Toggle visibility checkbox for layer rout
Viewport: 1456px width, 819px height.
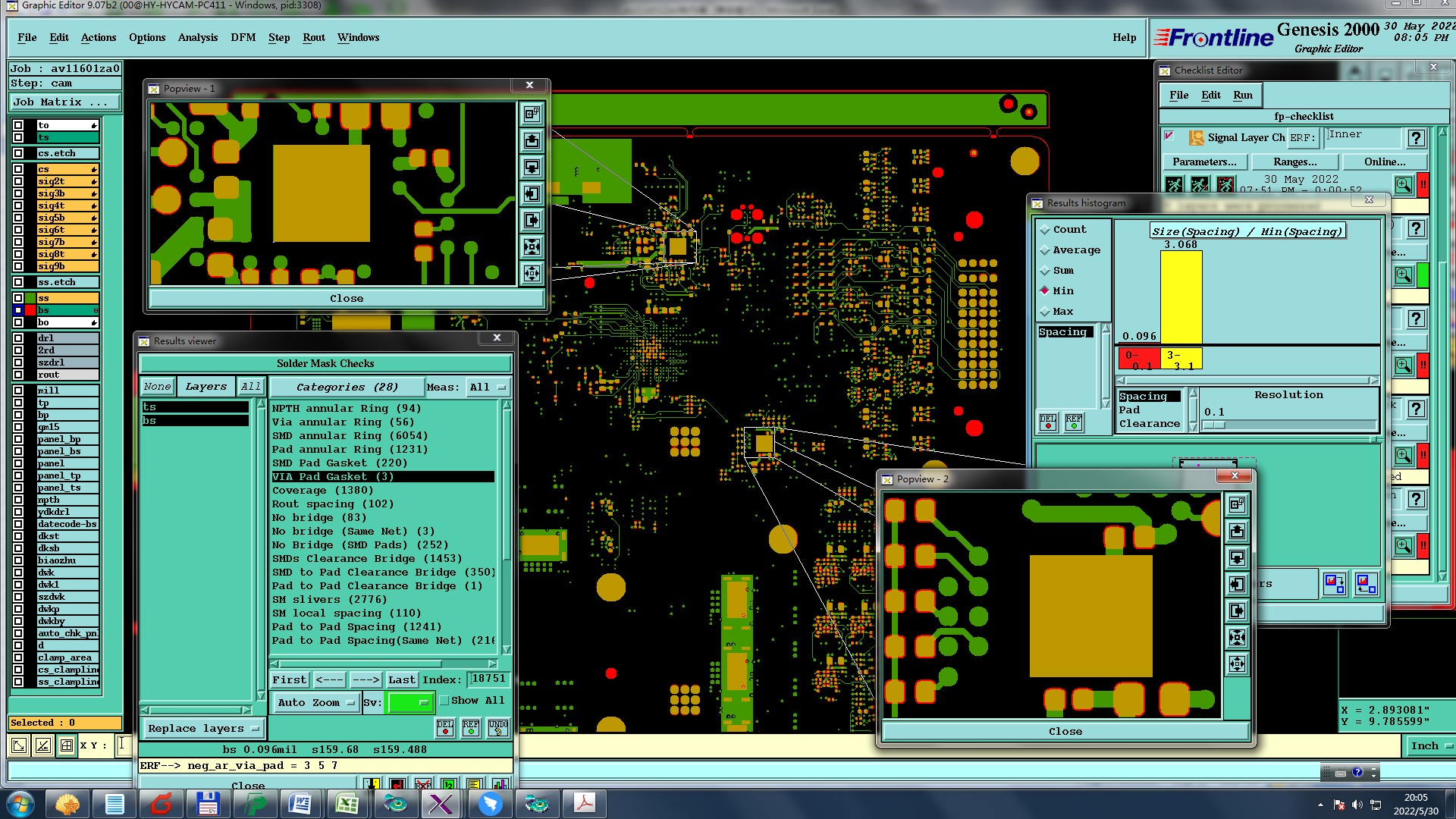pos(18,375)
